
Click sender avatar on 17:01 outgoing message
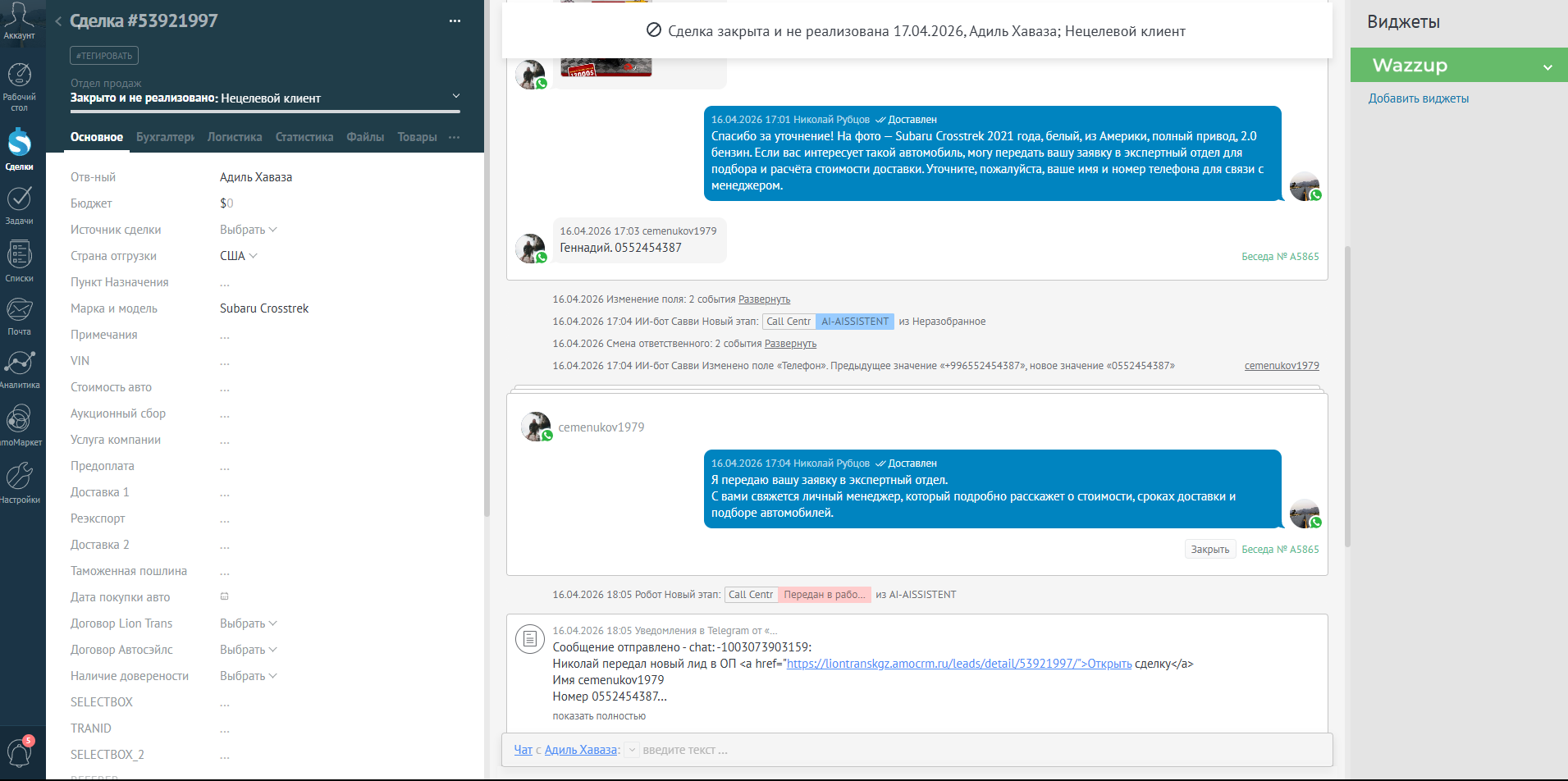point(1305,186)
